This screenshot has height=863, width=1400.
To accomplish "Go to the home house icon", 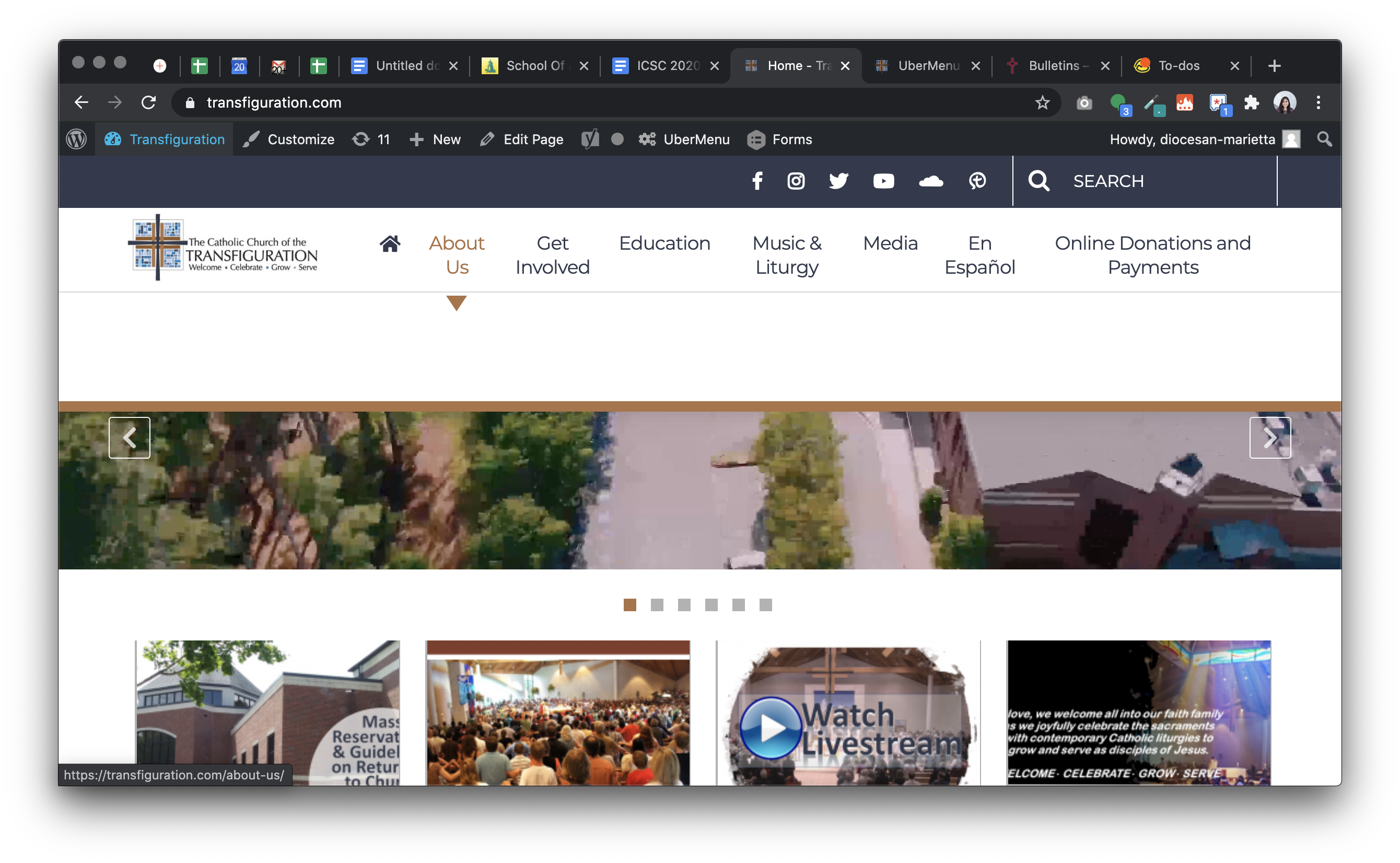I will [x=390, y=244].
